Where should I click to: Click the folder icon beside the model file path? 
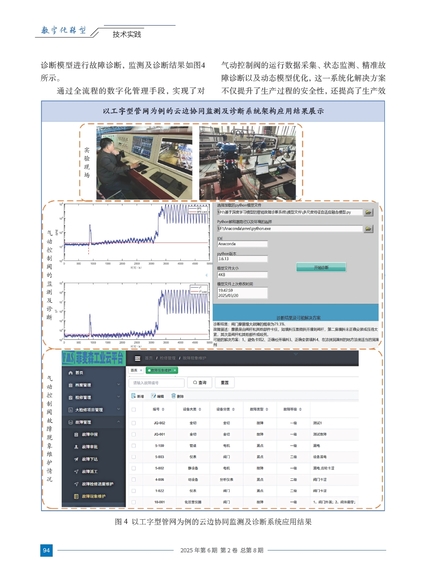[x=368, y=212]
